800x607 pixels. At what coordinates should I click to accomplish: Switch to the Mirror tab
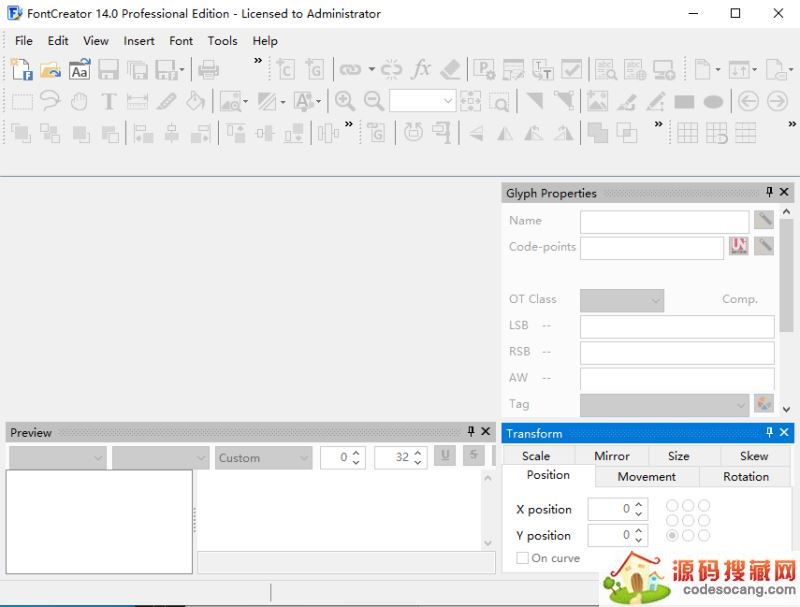611,455
